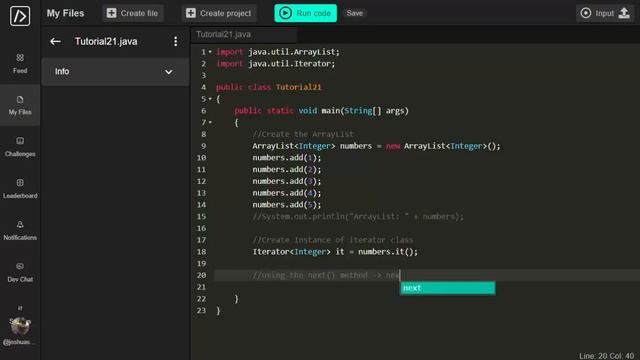
Task: Click the numbers.add(1); line
Action: (x=287, y=158)
